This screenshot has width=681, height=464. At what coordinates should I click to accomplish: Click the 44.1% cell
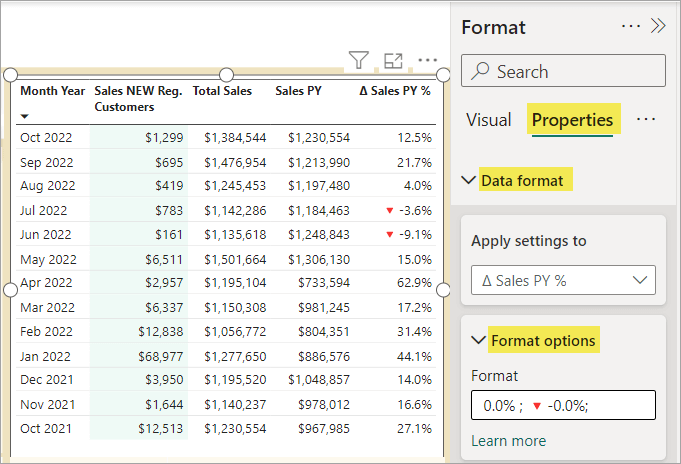click(414, 357)
